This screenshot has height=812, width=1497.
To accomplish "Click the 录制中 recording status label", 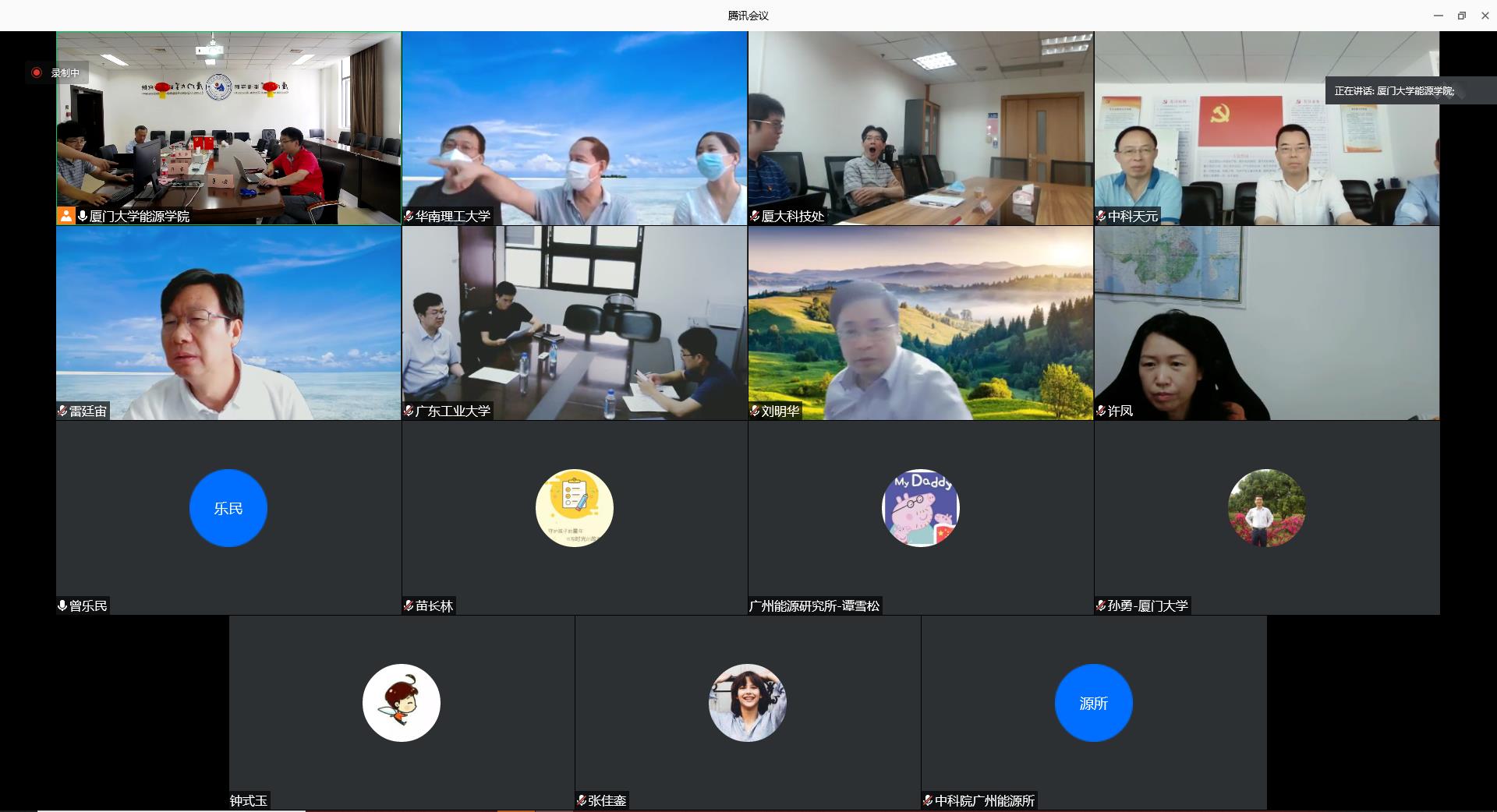I will 65,72.
